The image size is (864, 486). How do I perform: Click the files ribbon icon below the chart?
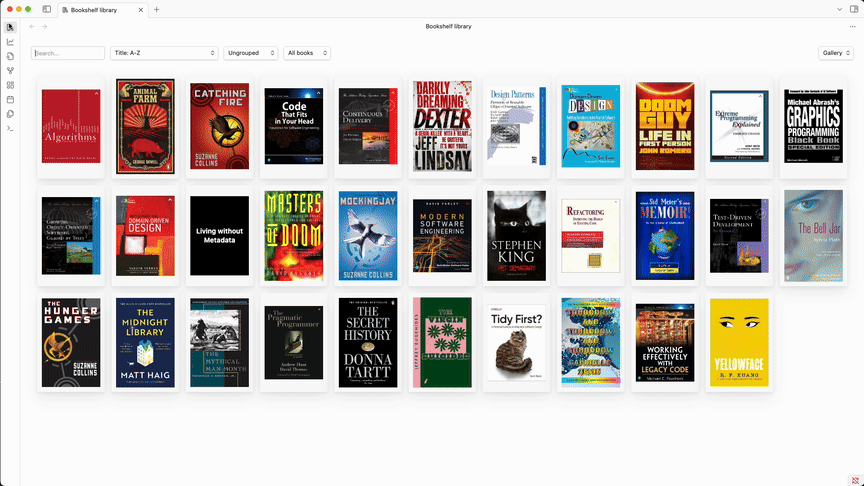coord(10,56)
